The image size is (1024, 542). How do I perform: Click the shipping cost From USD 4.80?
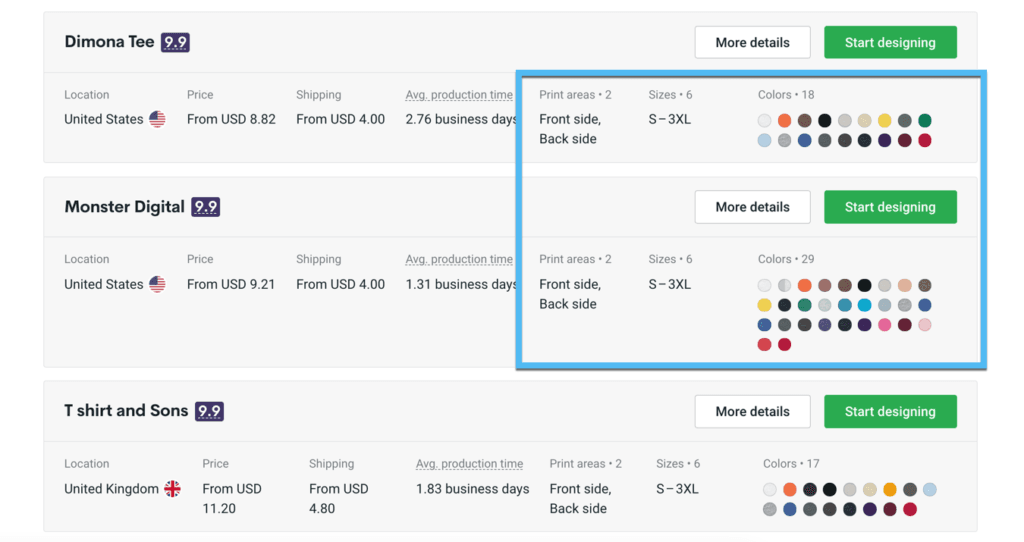(x=338, y=499)
